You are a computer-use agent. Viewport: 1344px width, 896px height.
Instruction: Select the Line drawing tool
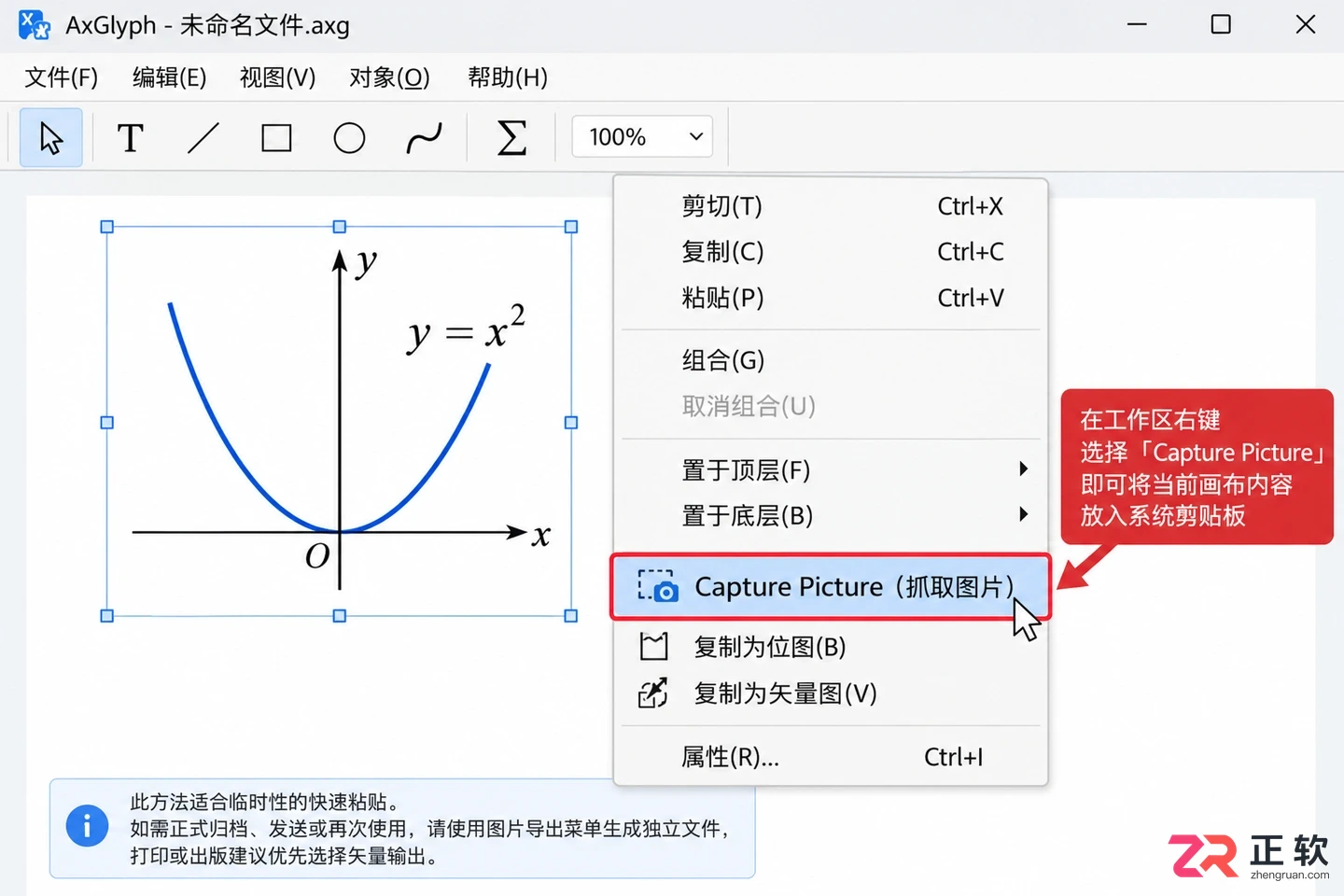[x=203, y=138]
